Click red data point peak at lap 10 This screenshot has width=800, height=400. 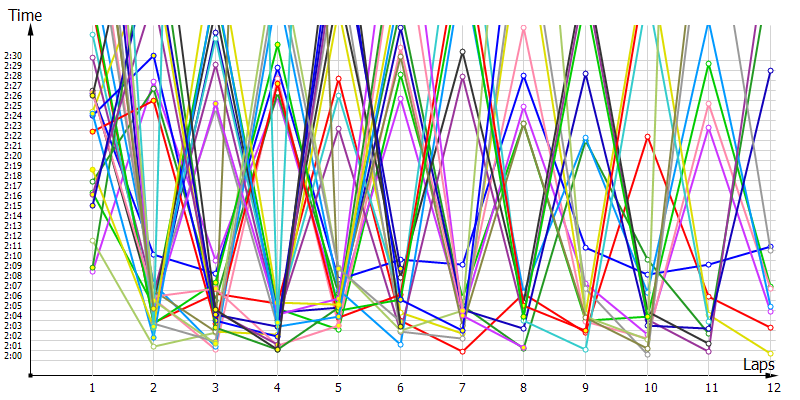[647, 137]
